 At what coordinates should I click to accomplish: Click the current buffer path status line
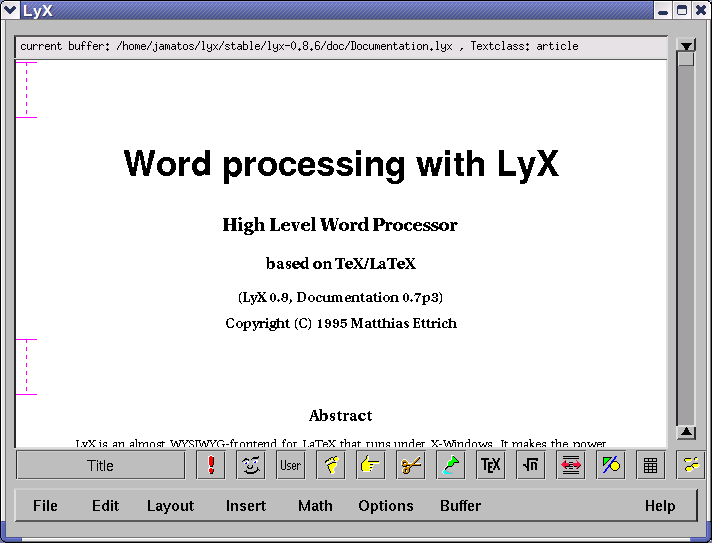click(341, 46)
